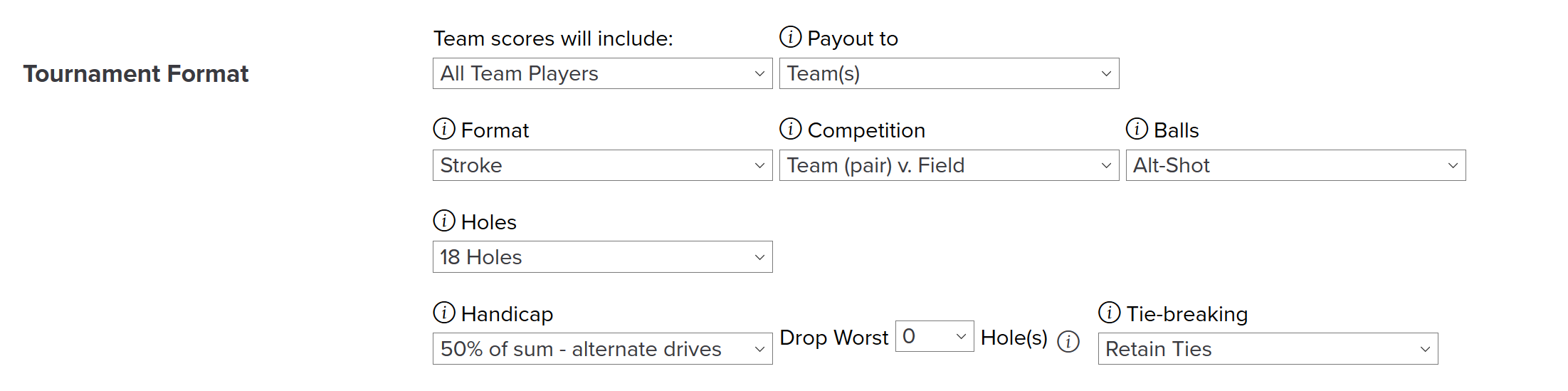Click the info icon beside Format
Screen dimensions: 1568x391
pos(444,129)
